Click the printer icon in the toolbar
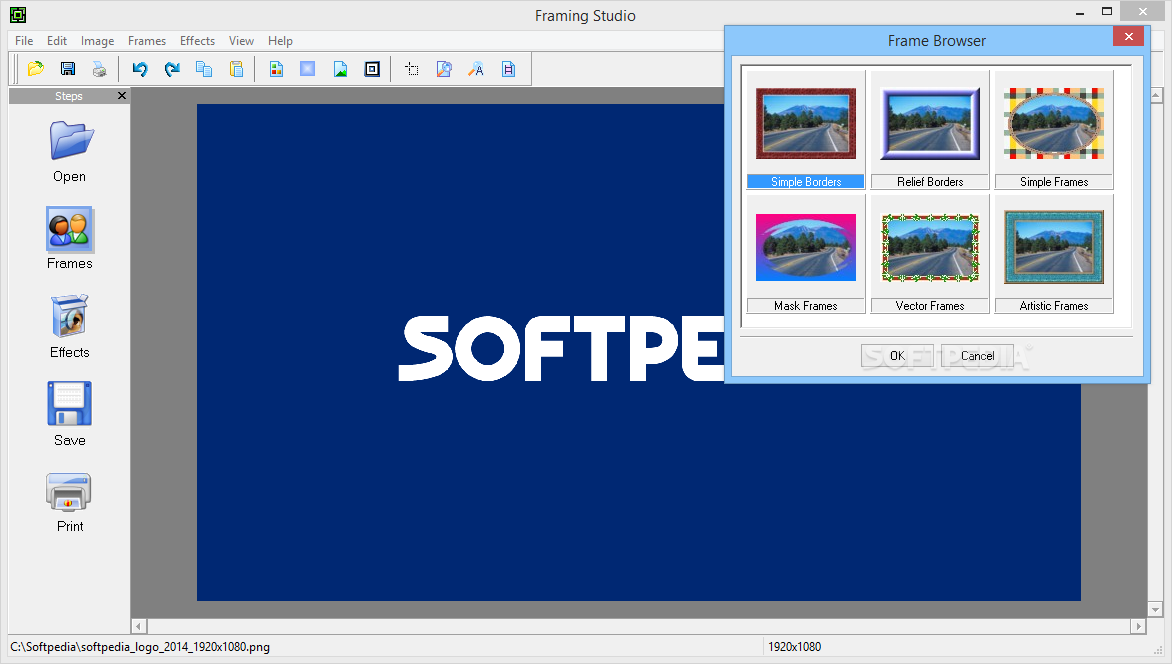 pos(99,69)
